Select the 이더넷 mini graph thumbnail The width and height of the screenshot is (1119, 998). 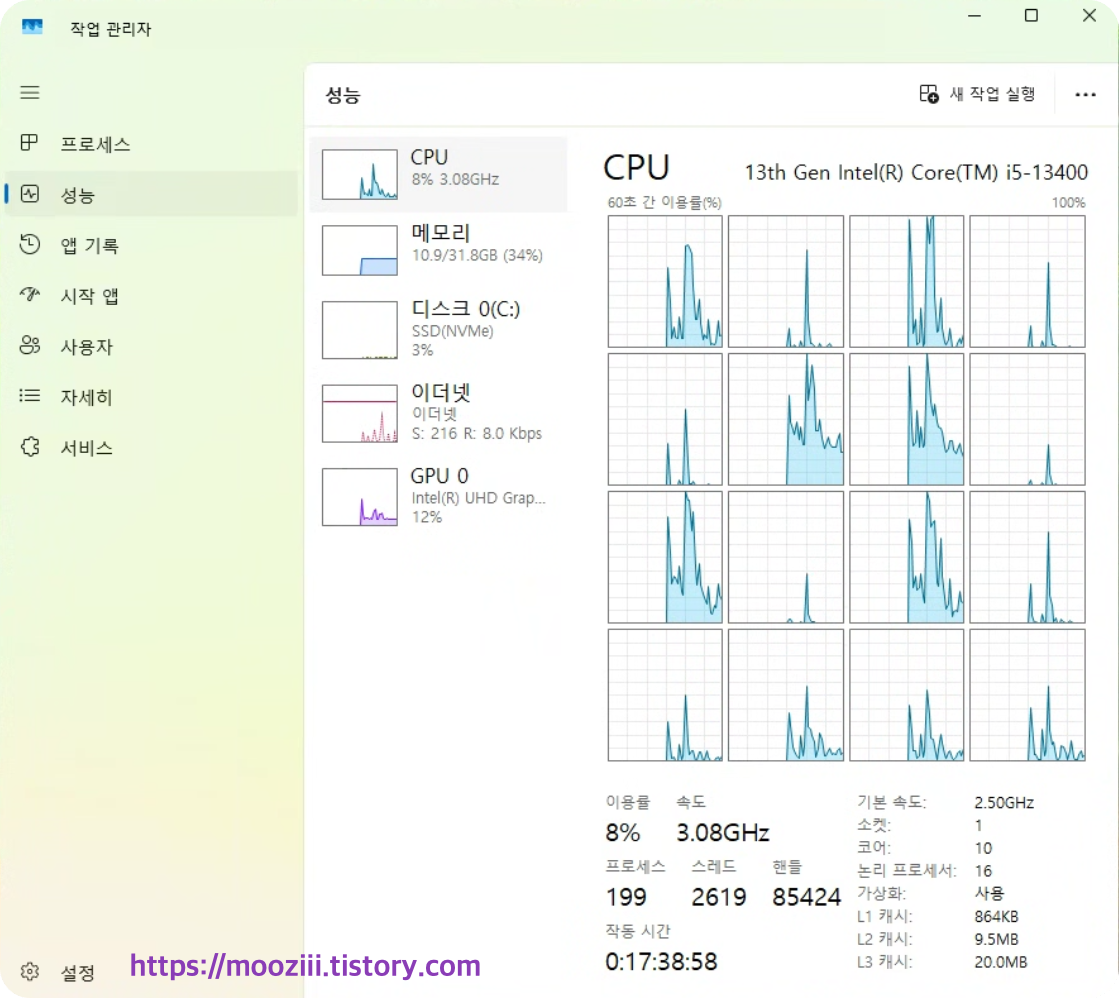(x=360, y=413)
